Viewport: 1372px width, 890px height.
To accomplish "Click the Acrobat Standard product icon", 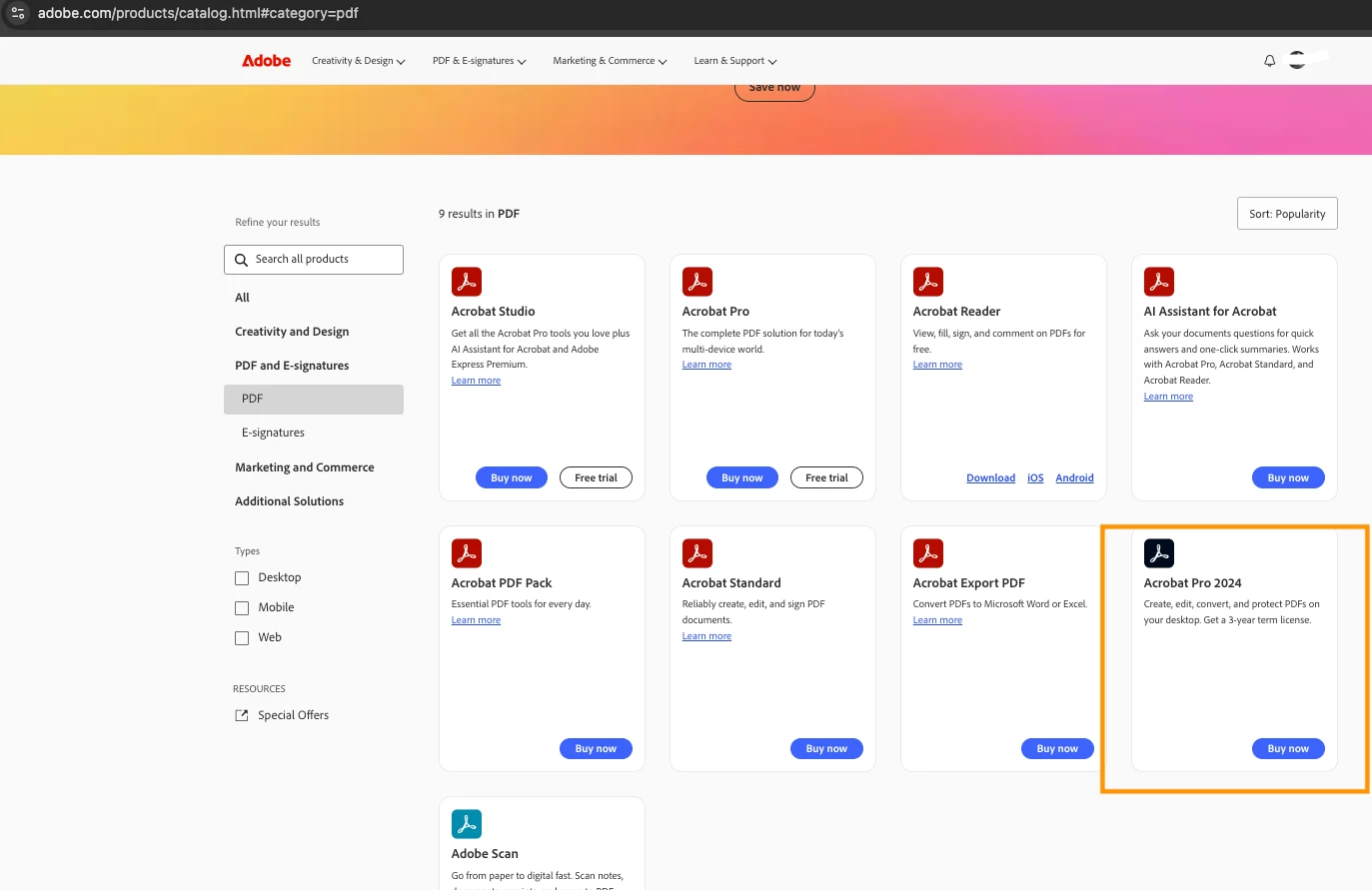I will pos(697,553).
